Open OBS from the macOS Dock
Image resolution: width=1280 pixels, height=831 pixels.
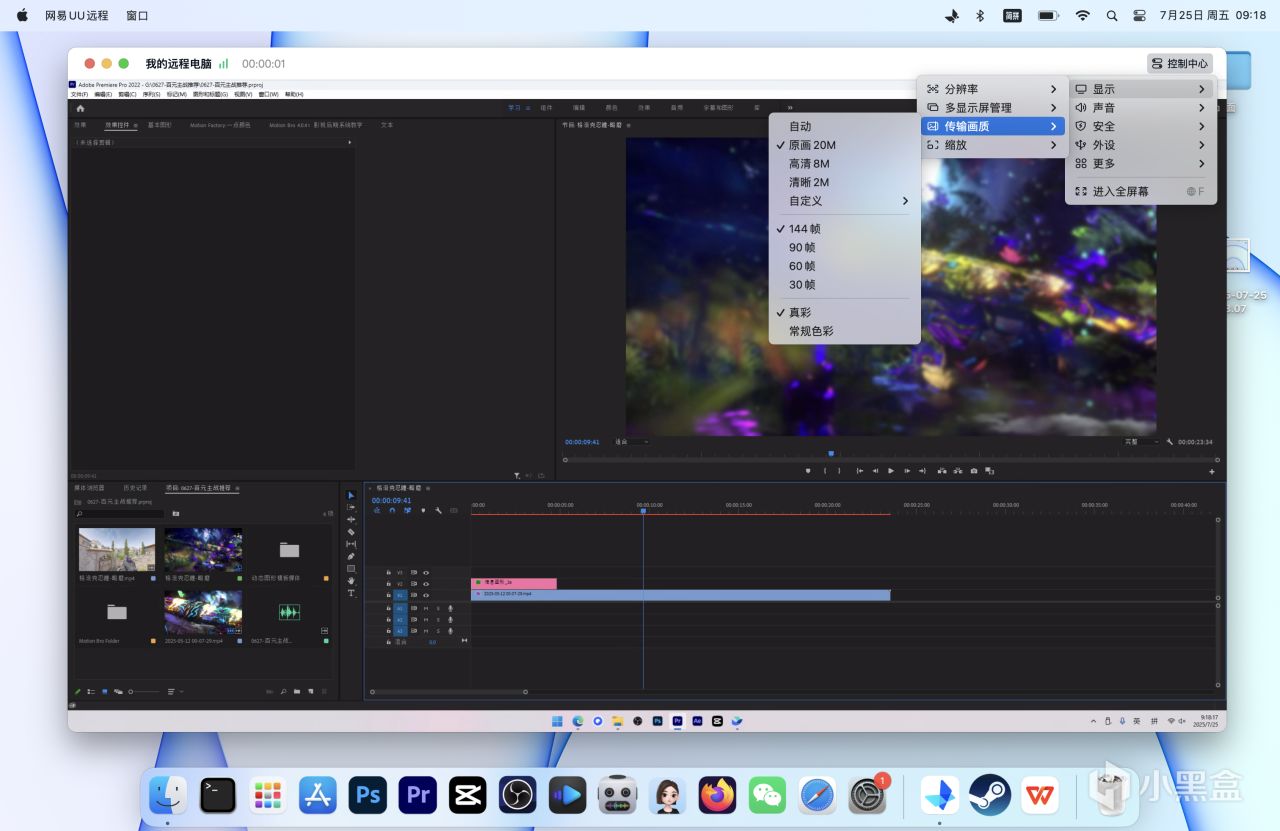pos(517,796)
